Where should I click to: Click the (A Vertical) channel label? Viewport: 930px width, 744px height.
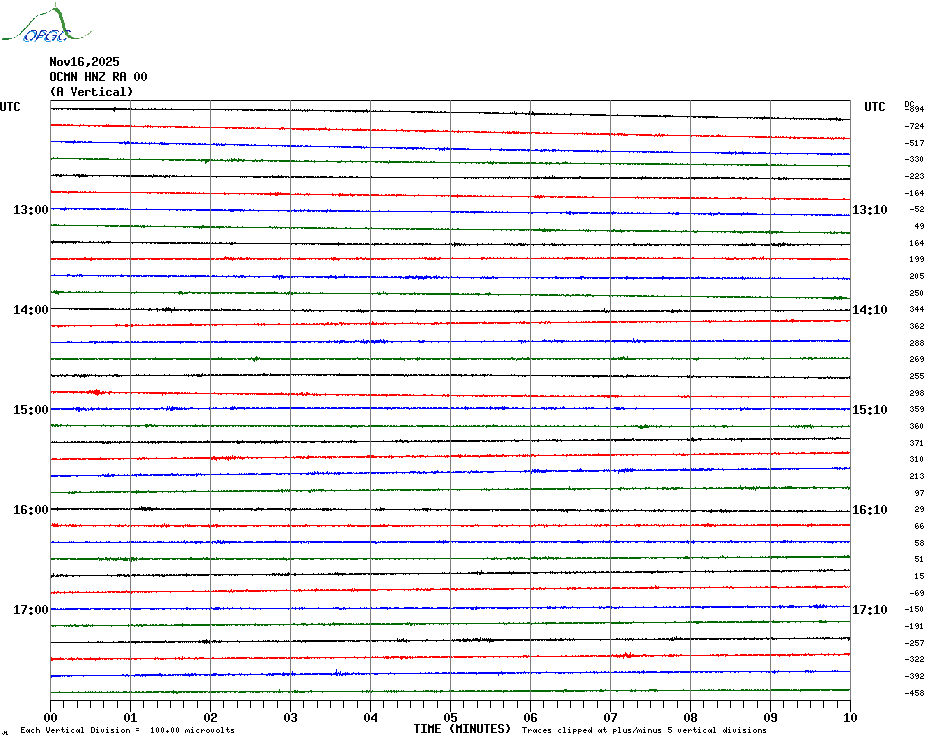[x=91, y=92]
